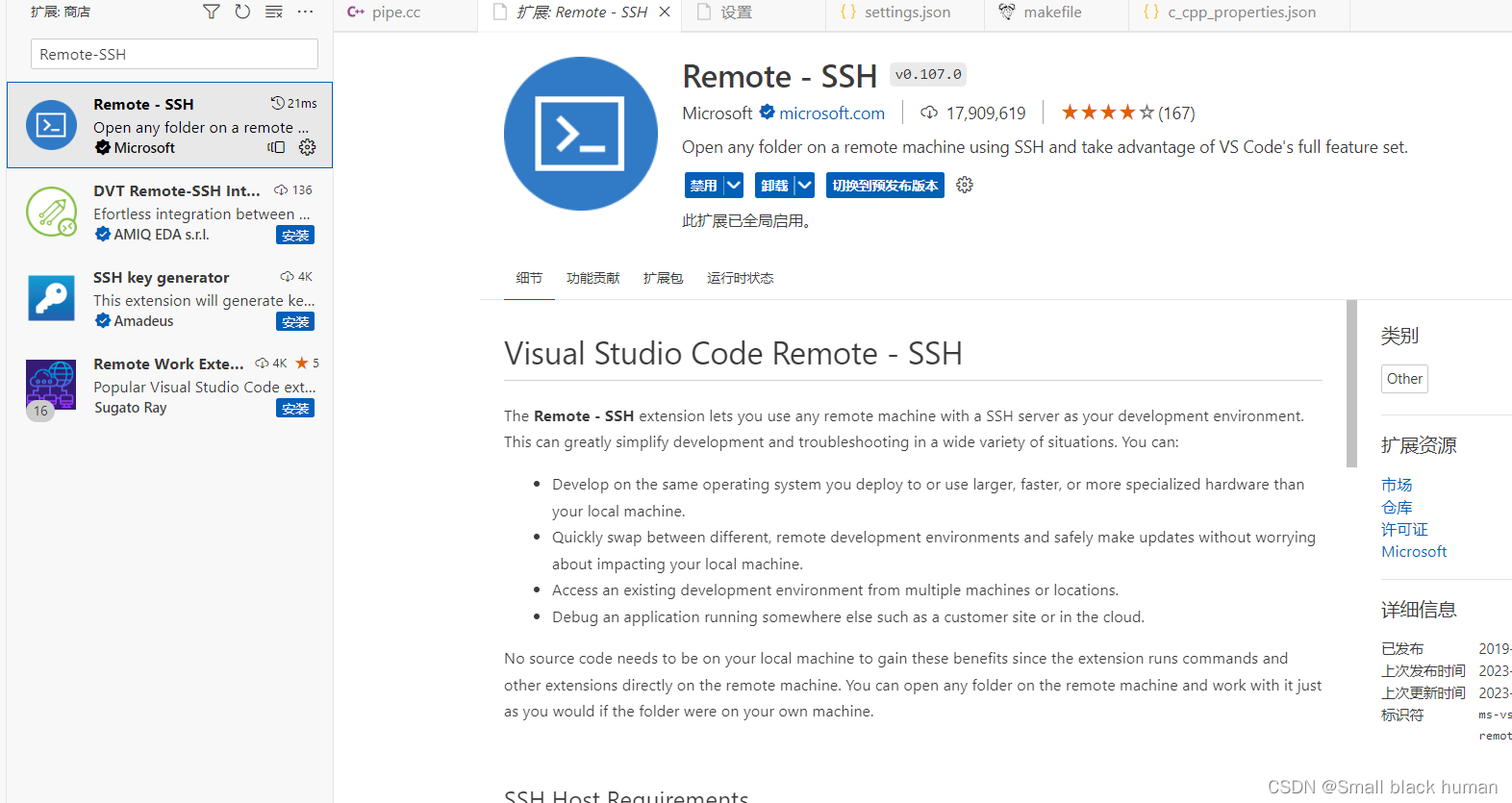The width and height of the screenshot is (1512, 803).
Task: Open the 功能贡献 tab
Action: tap(592, 278)
